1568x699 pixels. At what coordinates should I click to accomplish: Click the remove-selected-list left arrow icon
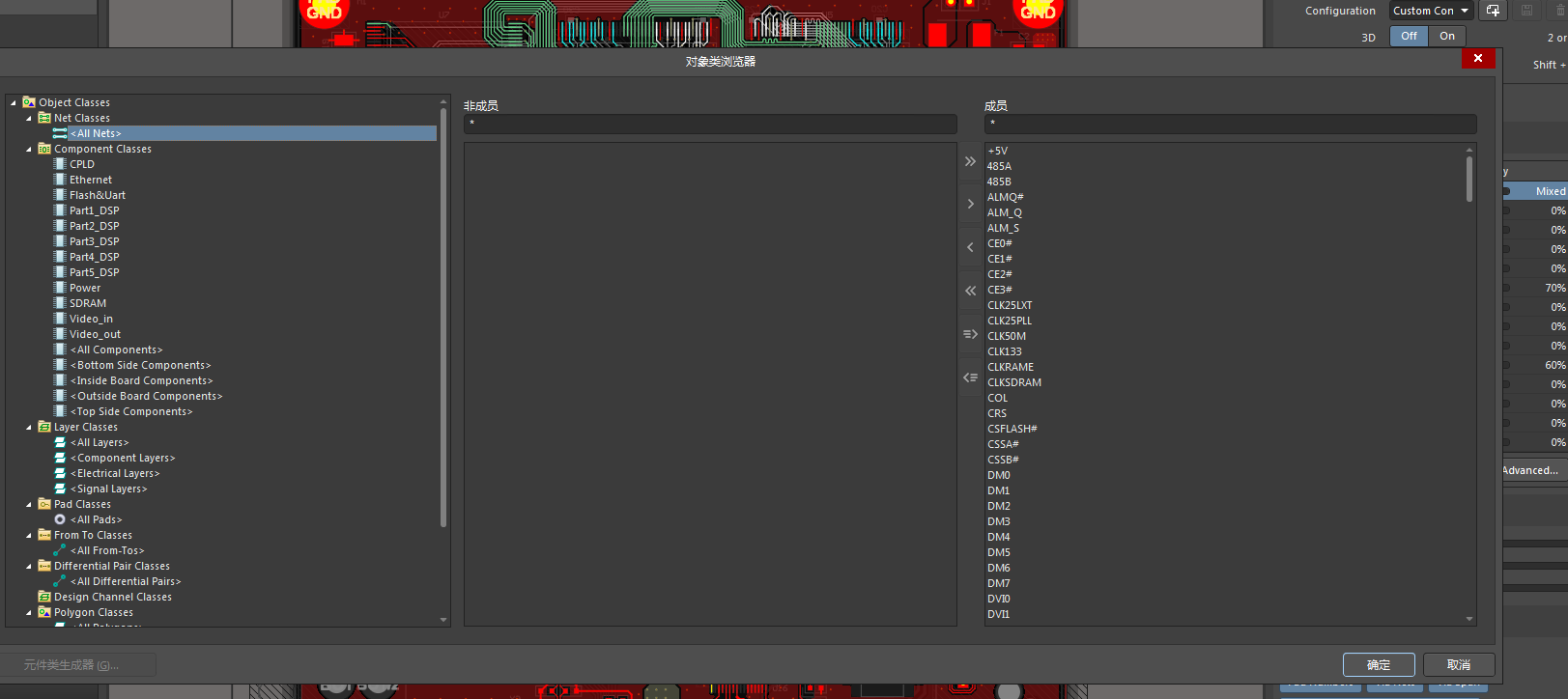(970, 377)
